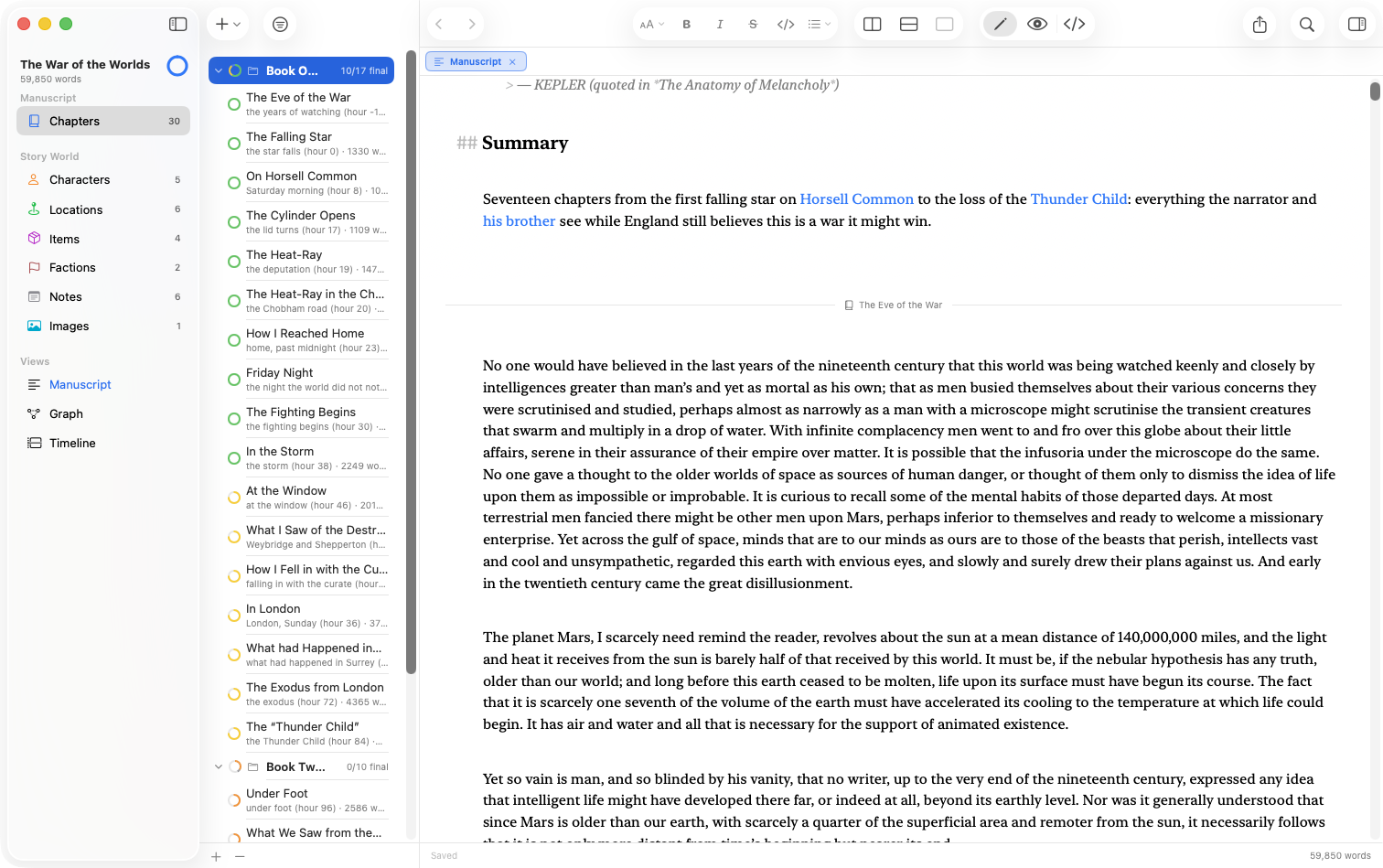Click the chapter list scrollbar
1383x868 pixels.
411,362
